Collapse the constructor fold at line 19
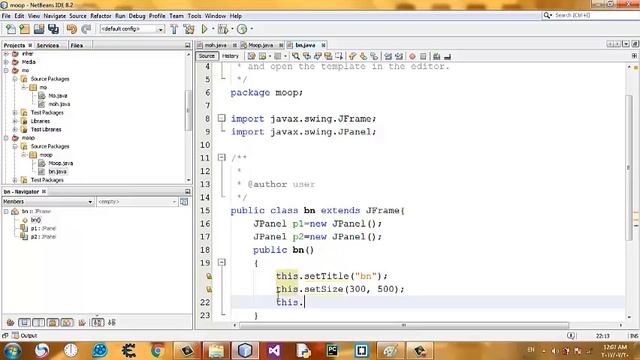 [221, 262]
